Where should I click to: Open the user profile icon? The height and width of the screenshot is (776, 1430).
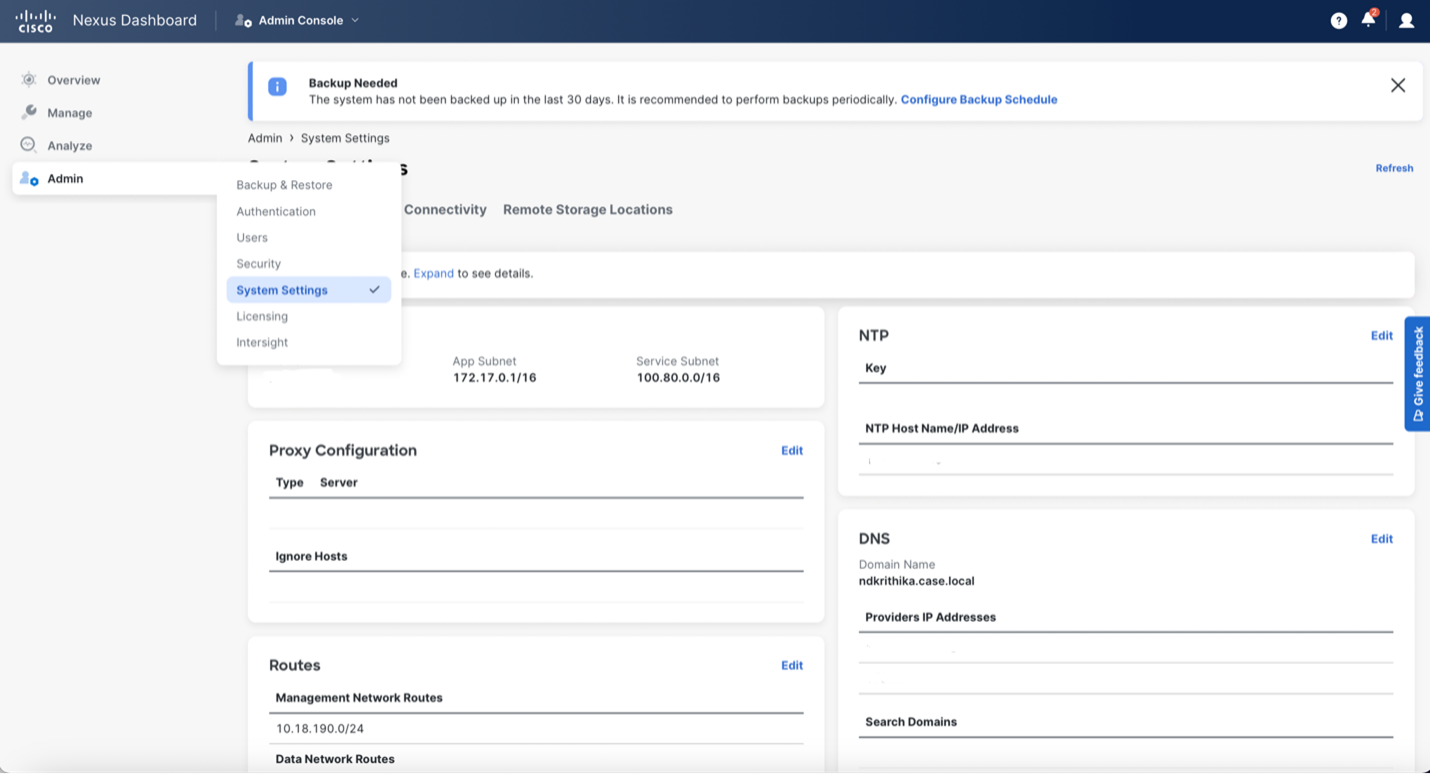tap(1406, 21)
